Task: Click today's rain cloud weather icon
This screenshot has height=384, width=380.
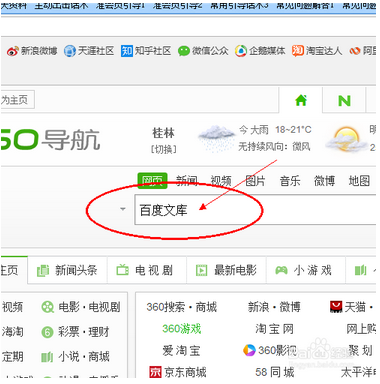Action: tap(216, 138)
